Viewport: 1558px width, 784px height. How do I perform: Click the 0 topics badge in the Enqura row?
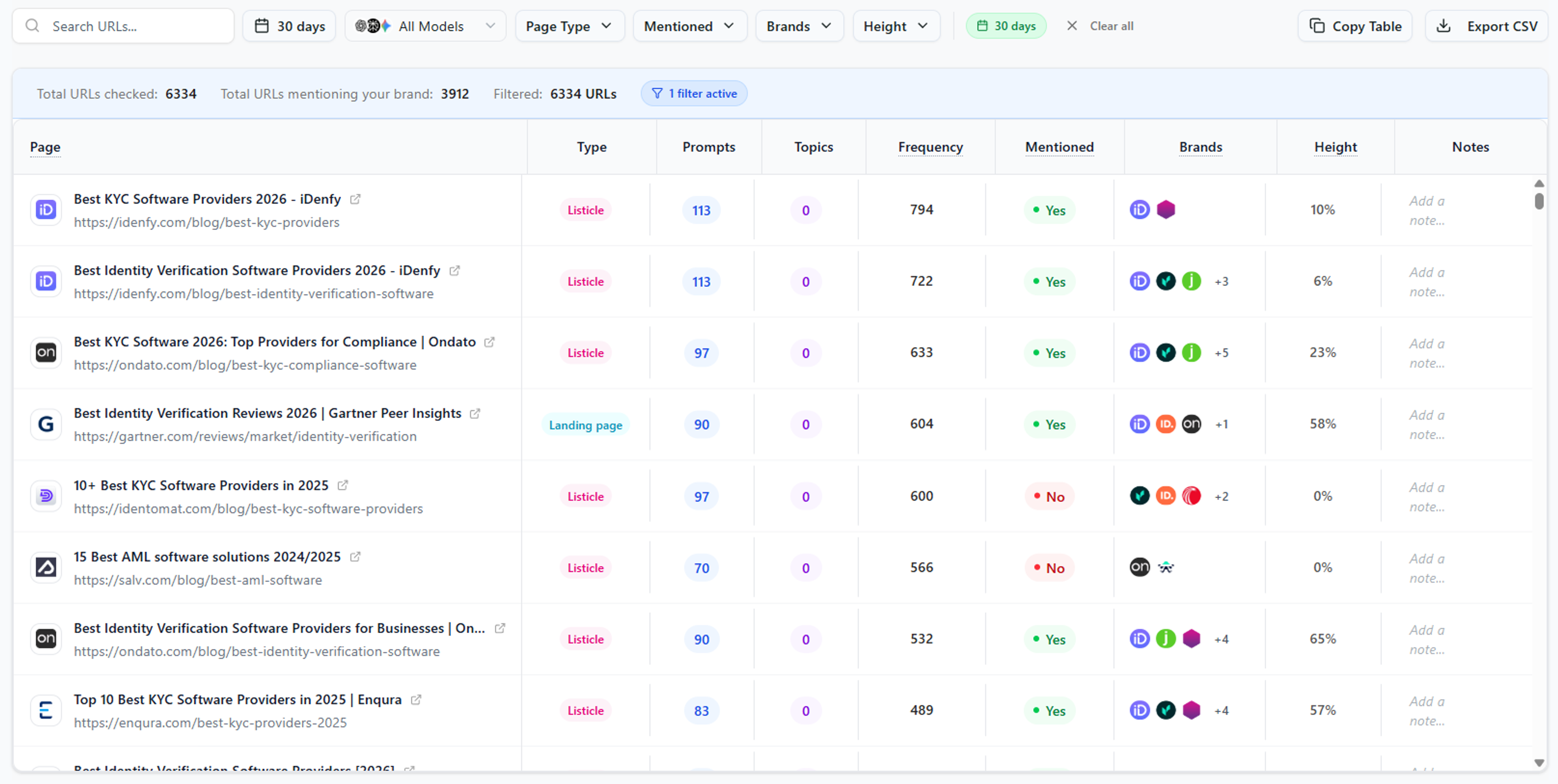click(805, 710)
